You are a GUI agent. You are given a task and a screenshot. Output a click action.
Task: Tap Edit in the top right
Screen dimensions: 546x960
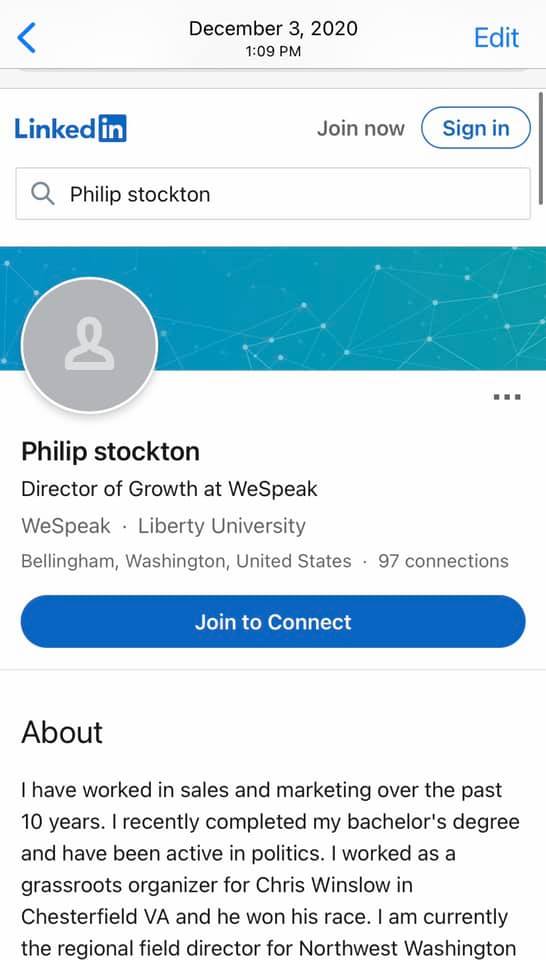(x=496, y=38)
